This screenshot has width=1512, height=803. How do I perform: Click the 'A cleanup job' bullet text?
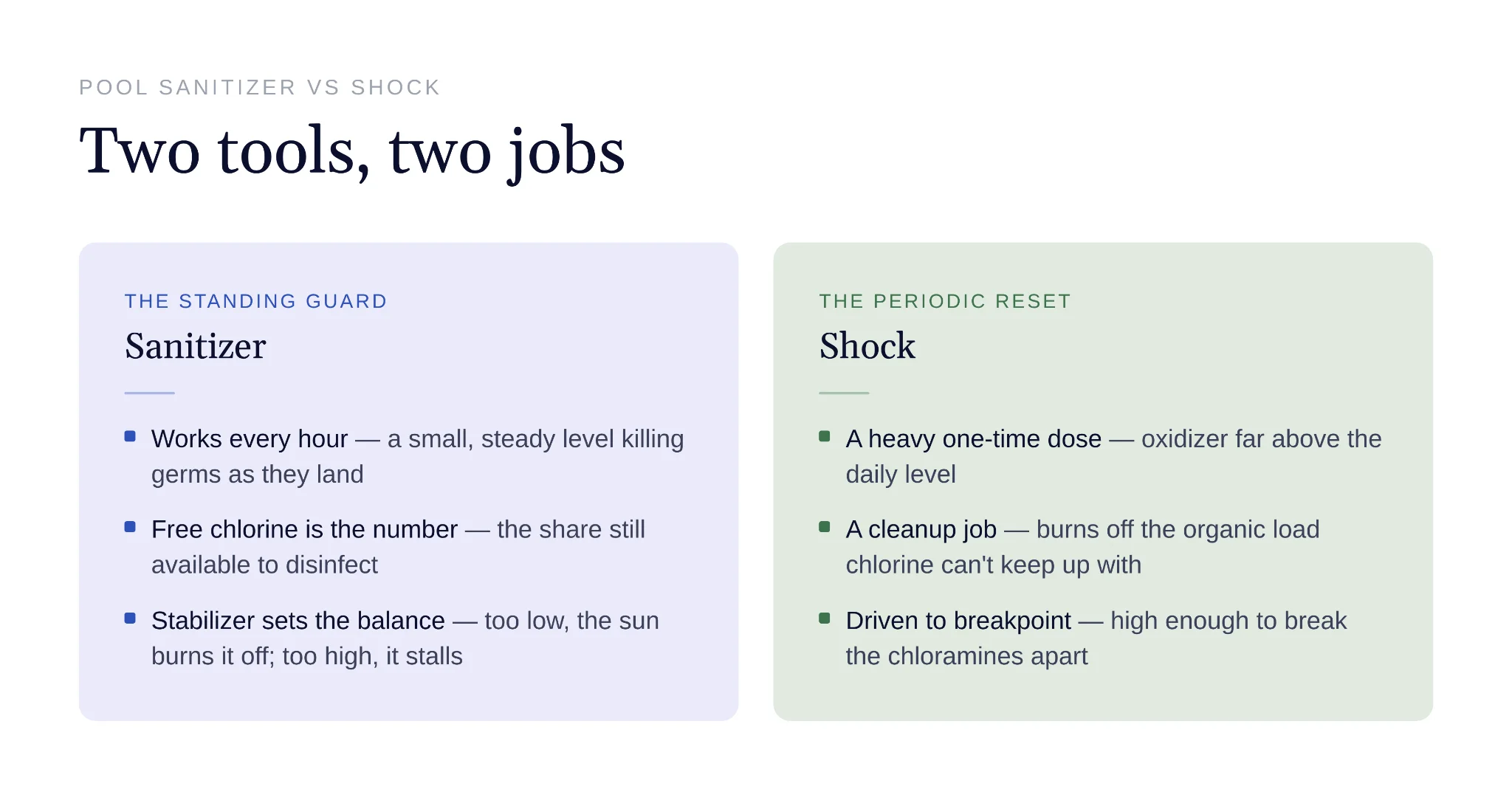tap(921, 530)
